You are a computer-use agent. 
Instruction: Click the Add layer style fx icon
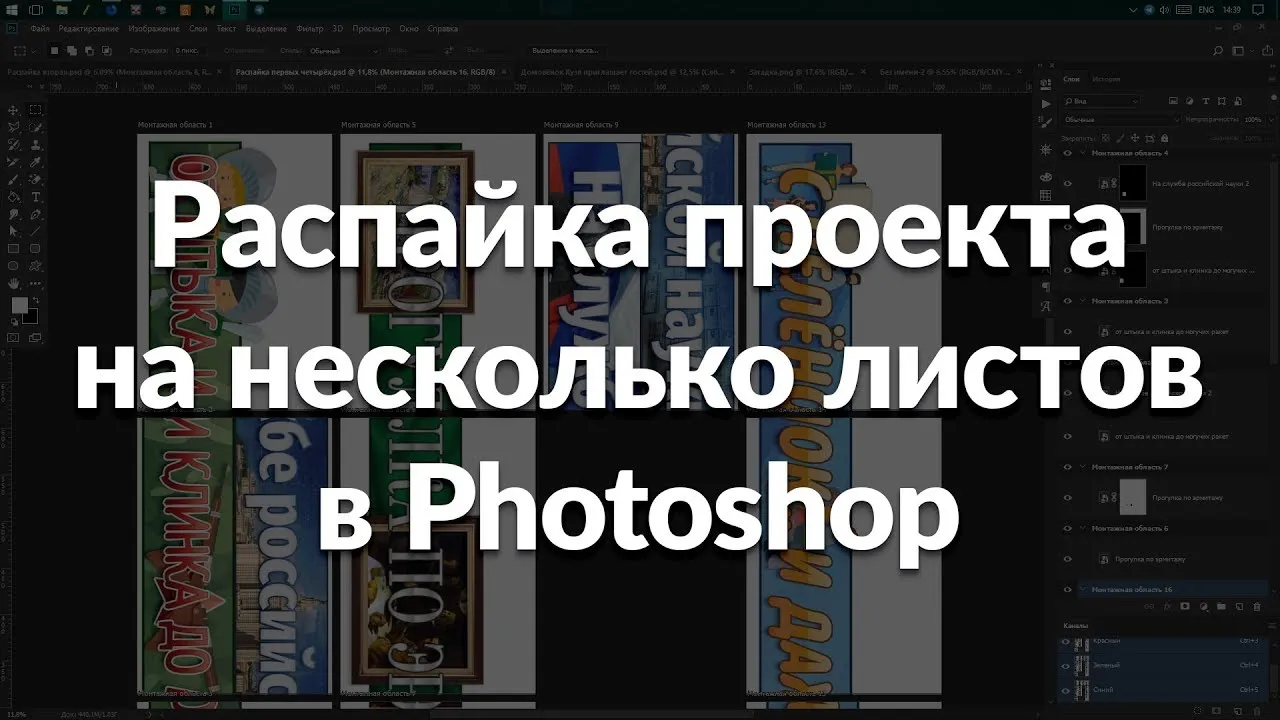(1167, 606)
